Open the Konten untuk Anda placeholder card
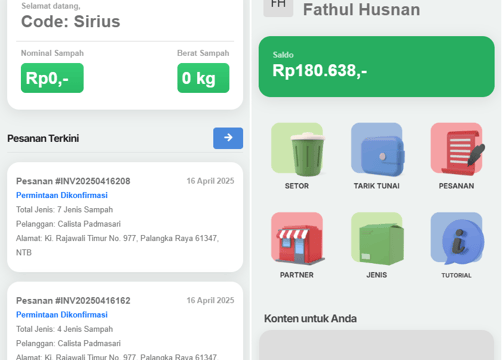This screenshot has width=503, height=360. (377, 345)
